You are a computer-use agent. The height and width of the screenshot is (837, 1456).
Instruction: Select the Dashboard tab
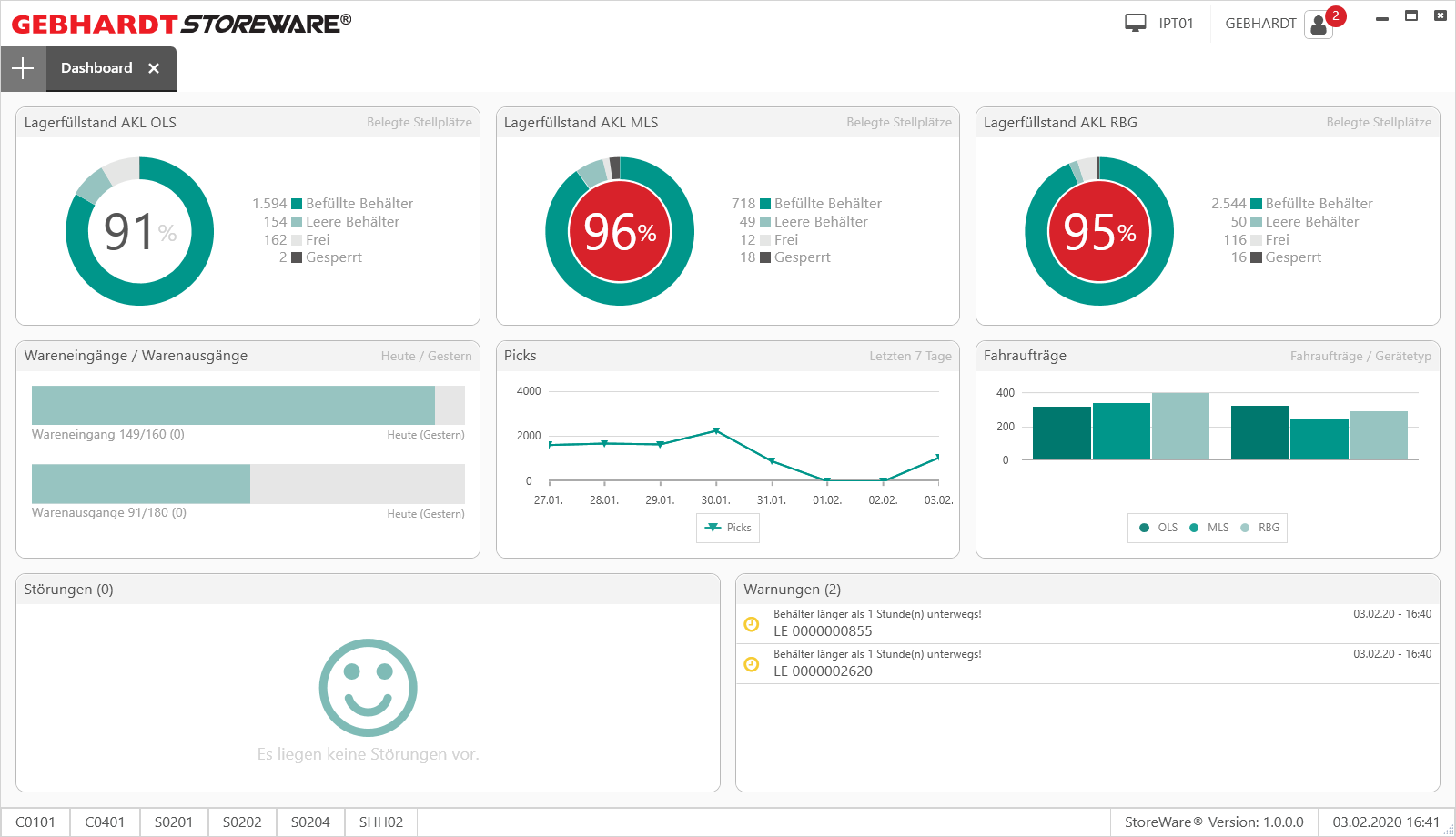click(96, 68)
